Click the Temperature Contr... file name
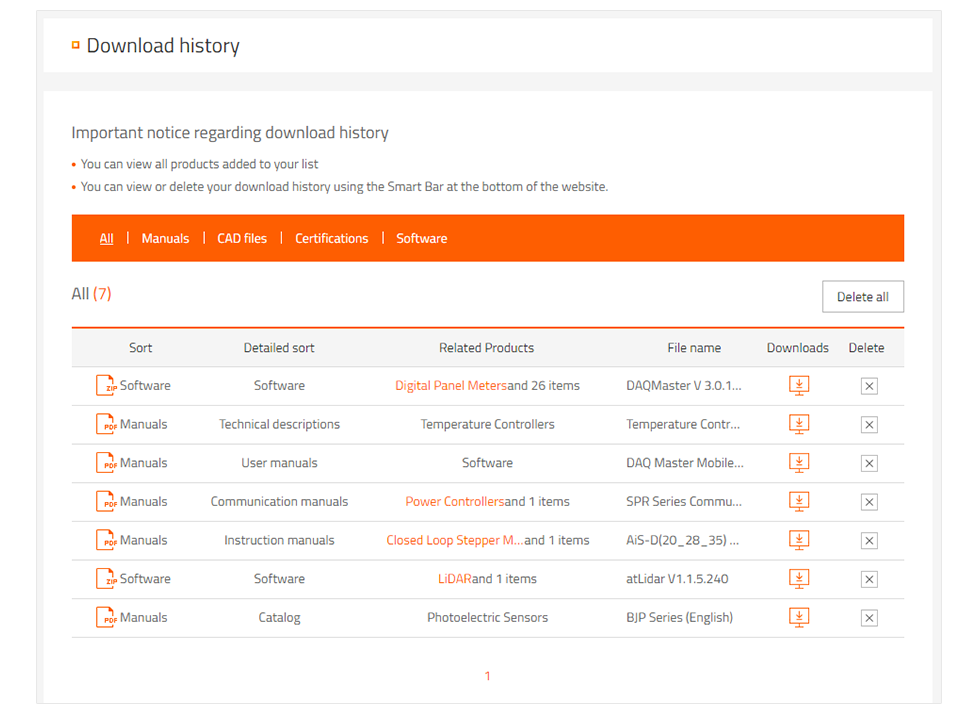The image size is (980, 716). [683, 424]
